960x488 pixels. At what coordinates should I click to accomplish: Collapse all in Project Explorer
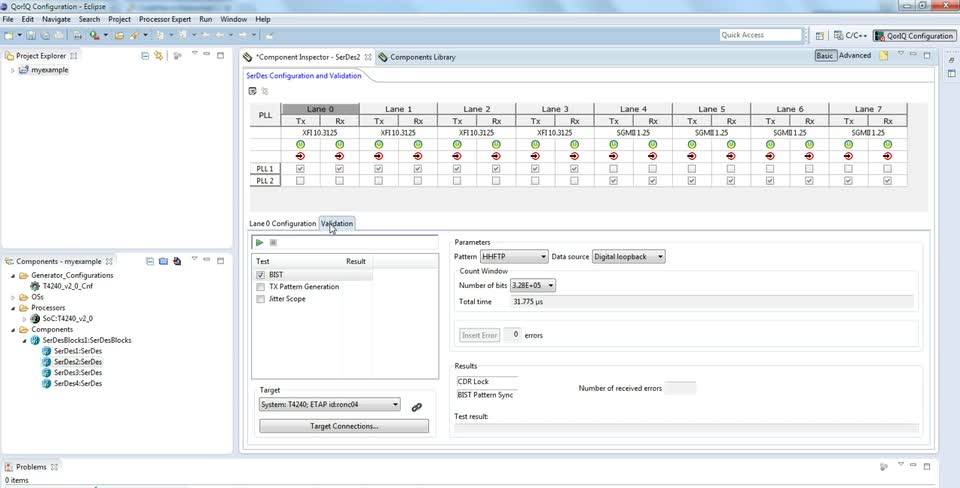click(x=145, y=56)
